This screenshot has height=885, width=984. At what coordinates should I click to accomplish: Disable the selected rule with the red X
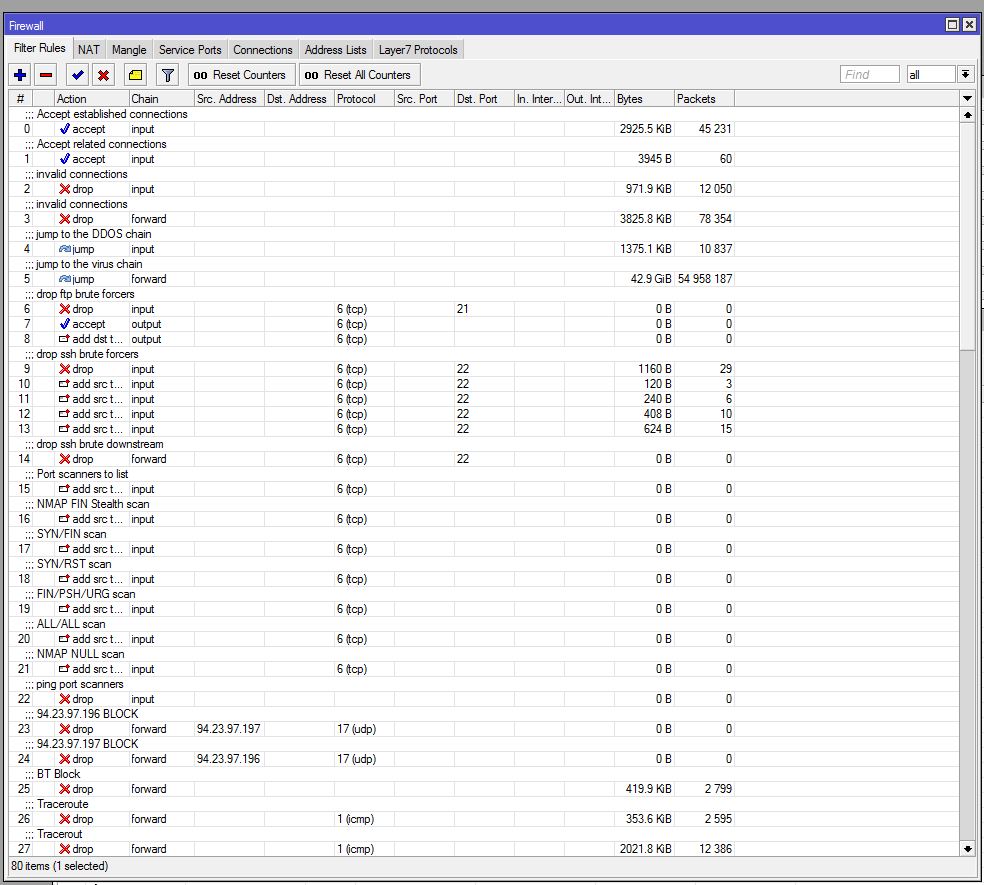click(104, 75)
